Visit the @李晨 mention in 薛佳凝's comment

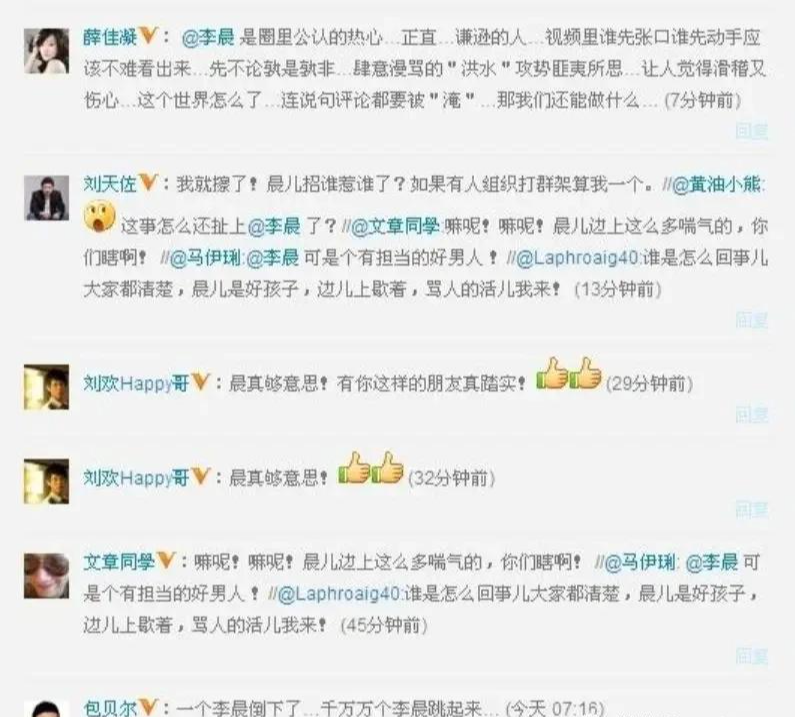pyautogui.click(x=207, y=37)
